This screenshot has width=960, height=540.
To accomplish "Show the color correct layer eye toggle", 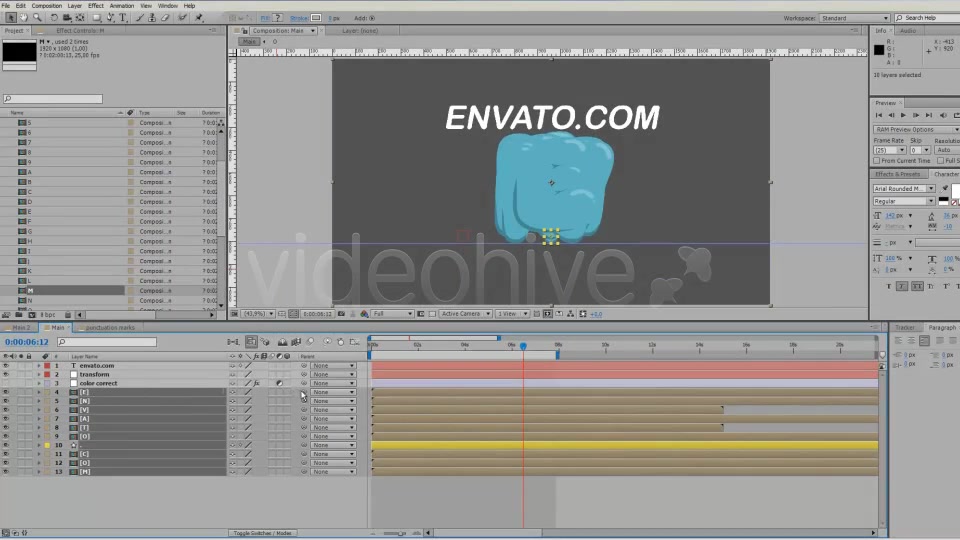I will [6, 383].
